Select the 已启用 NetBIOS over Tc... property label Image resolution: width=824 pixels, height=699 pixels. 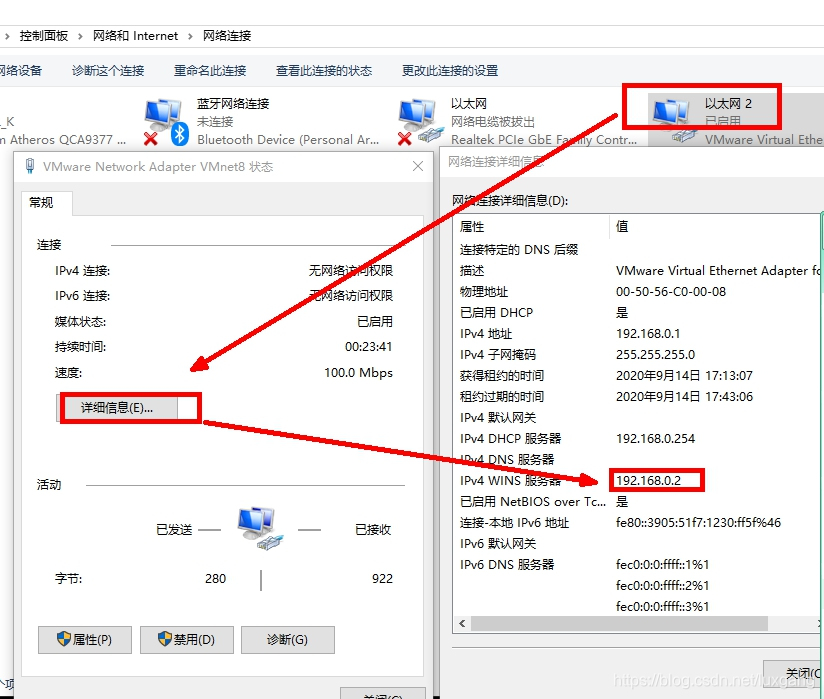coord(532,502)
